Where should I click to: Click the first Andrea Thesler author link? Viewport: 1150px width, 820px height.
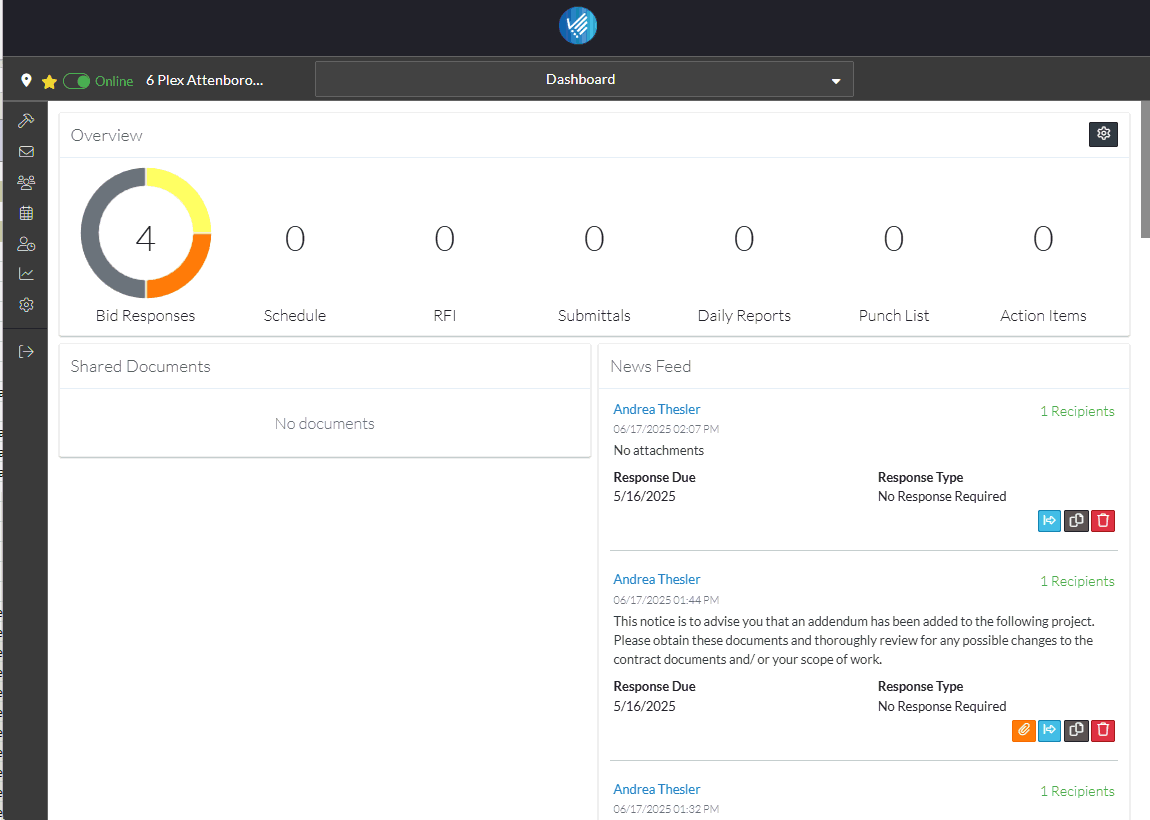point(656,409)
